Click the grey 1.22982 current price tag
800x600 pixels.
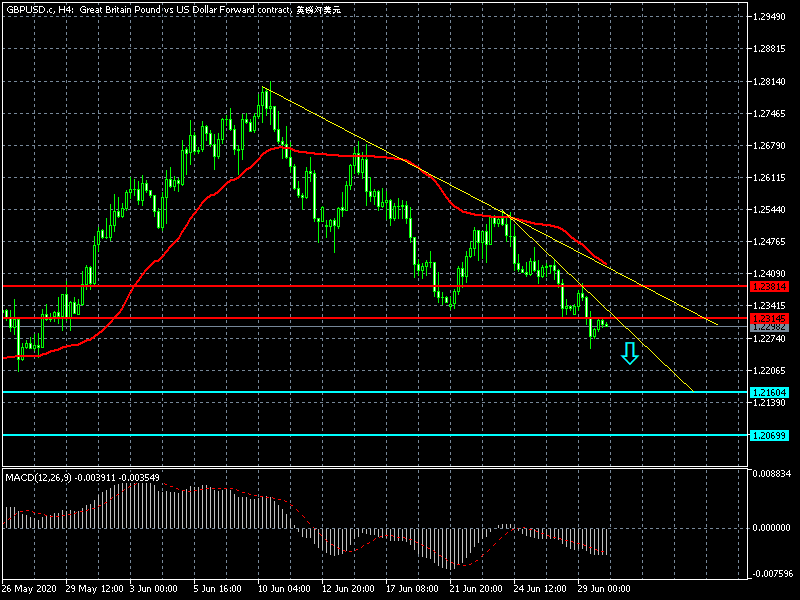768,327
